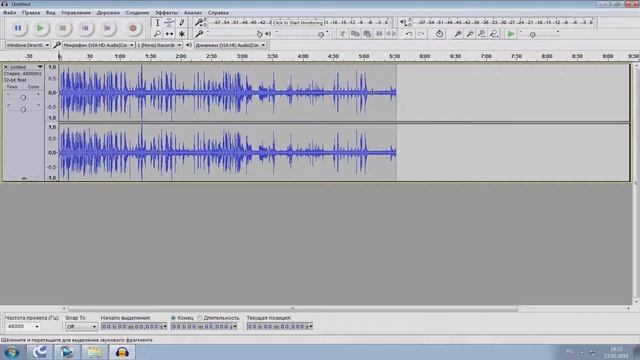Open the Управление menu
The width and height of the screenshot is (640, 360).
(x=76, y=13)
